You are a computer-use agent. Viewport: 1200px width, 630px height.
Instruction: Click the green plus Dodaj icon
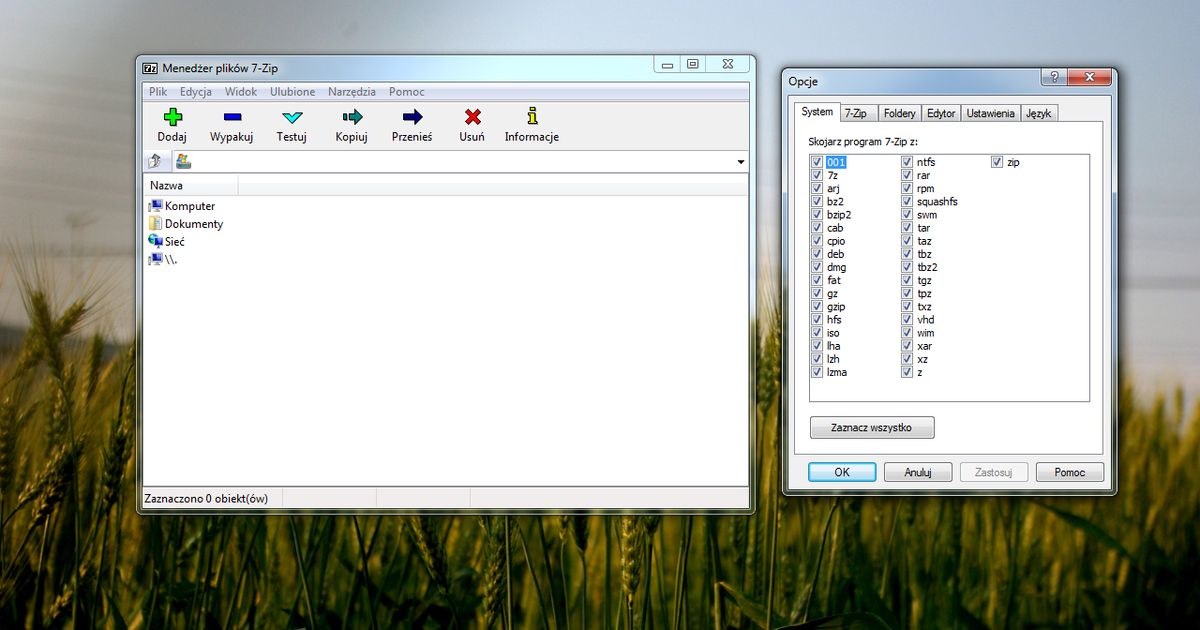[x=172, y=118]
